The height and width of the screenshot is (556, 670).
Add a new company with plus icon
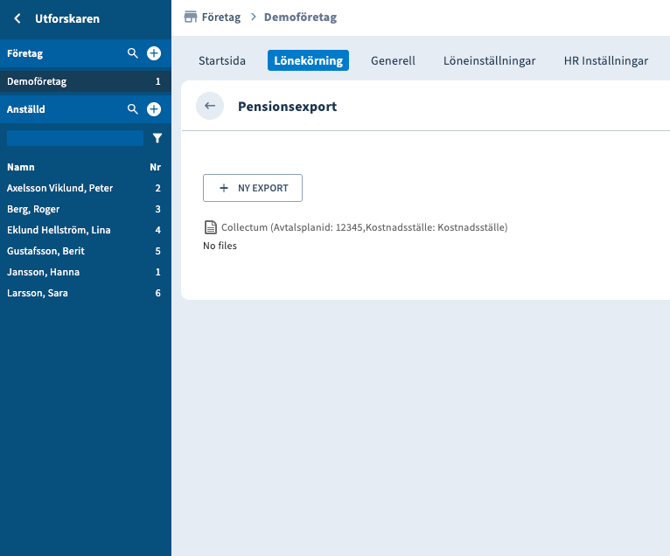154,53
